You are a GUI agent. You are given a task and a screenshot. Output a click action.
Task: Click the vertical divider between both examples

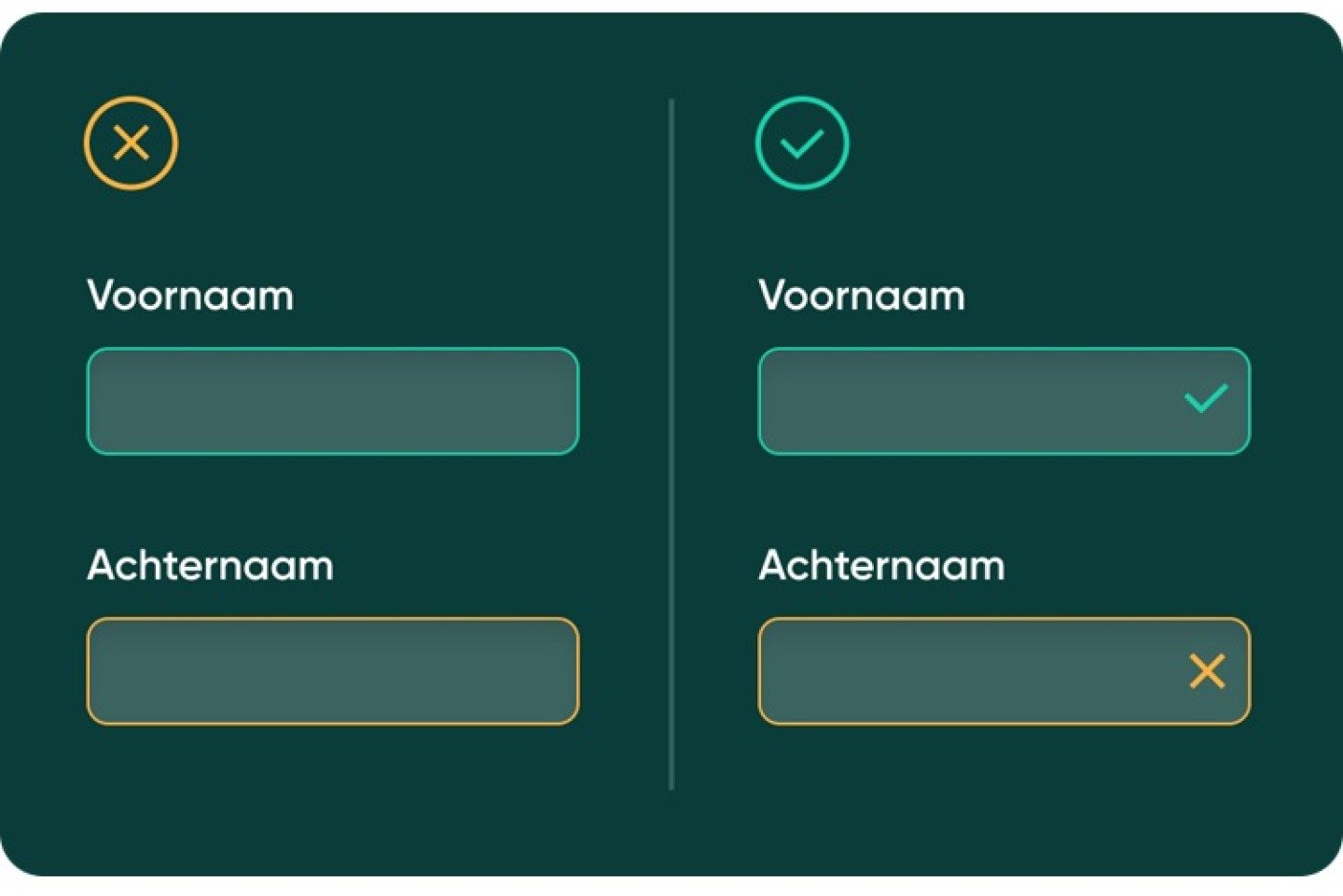671,444
